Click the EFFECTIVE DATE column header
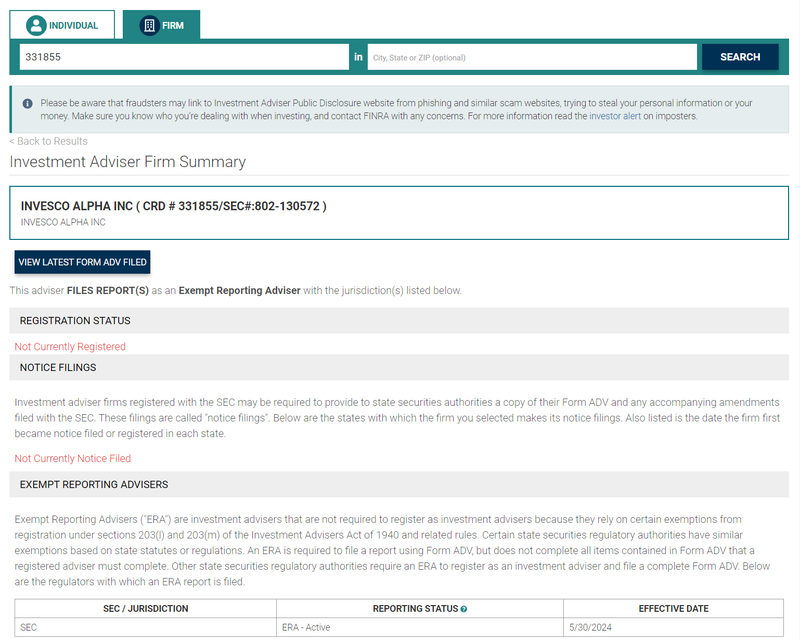 (x=673, y=608)
